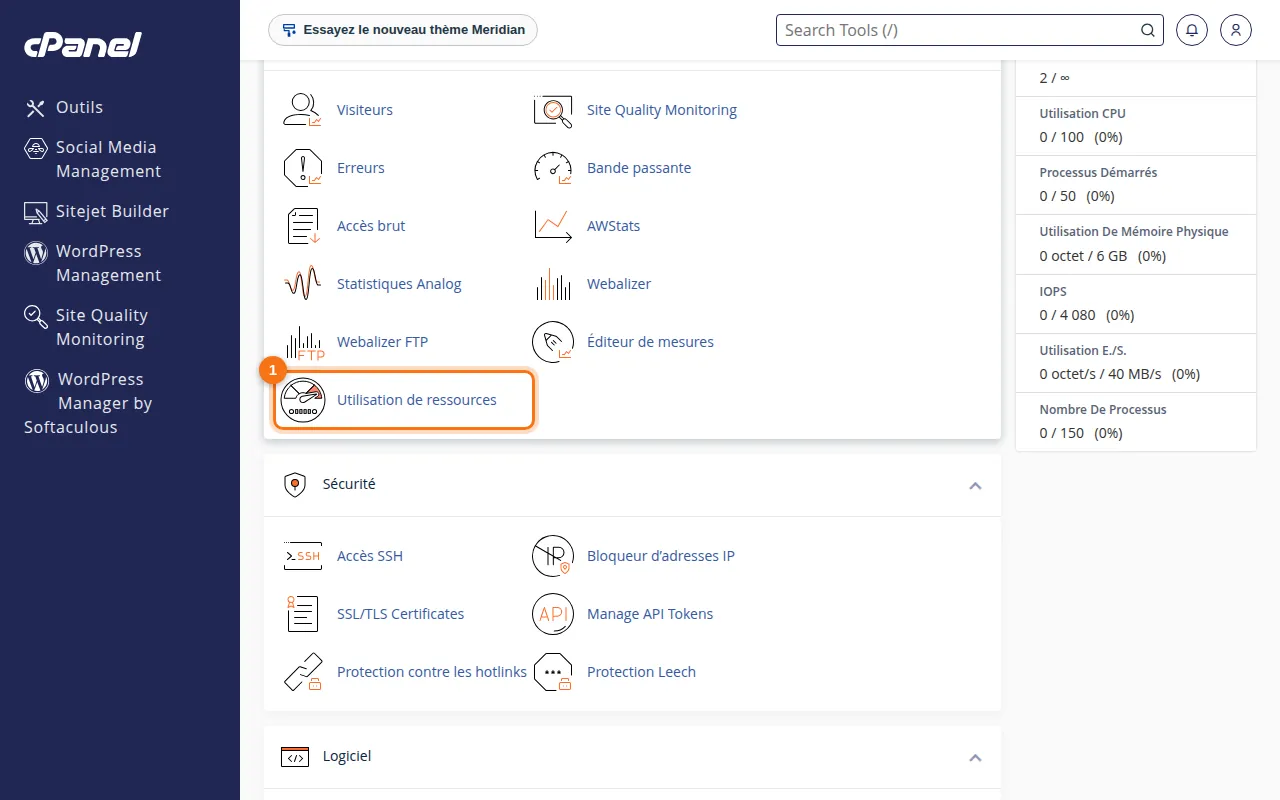
Task: Open Sitejet Builder from sidebar
Action: click(96, 212)
